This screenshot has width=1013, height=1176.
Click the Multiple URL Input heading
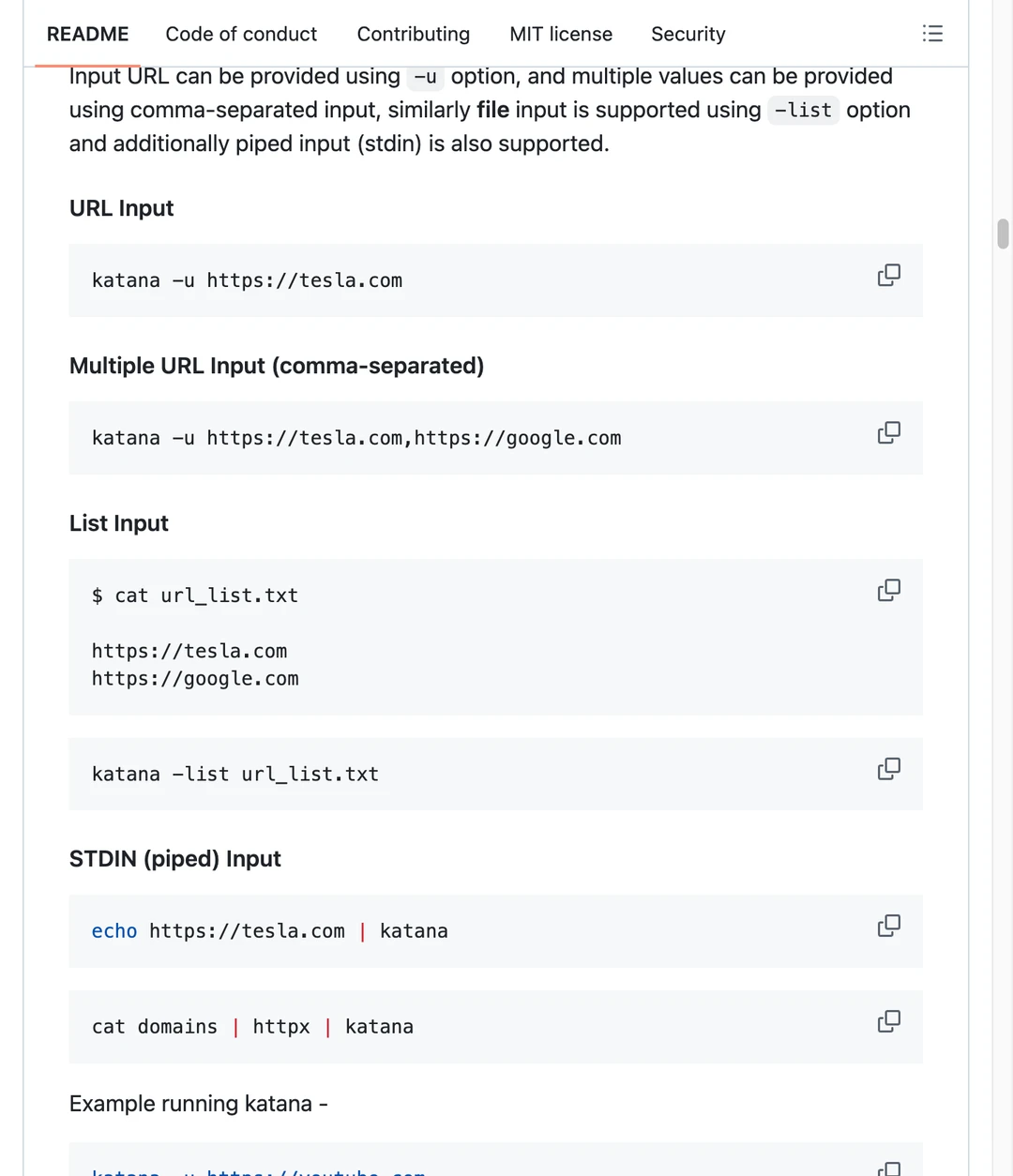(x=277, y=366)
